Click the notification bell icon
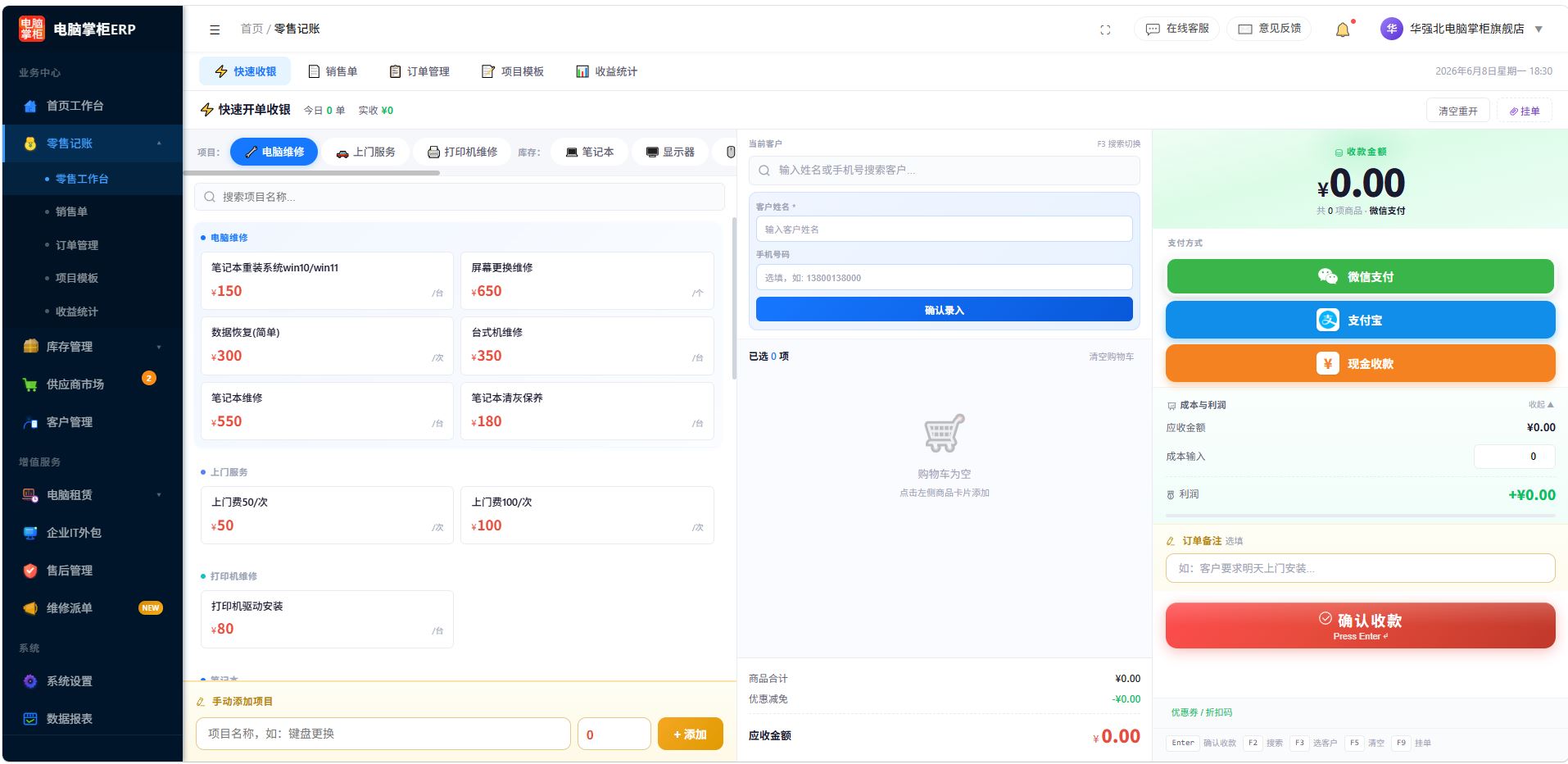The width and height of the screenshot is (1568, 764). pyautogui.click(x=1343, y=30)
